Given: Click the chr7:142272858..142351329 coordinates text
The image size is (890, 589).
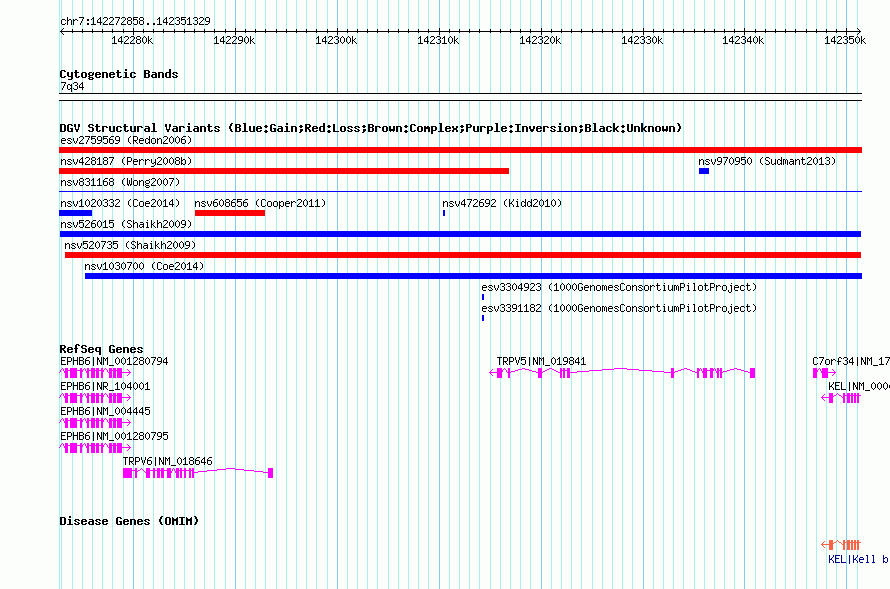Looking at the screenshot, I should 135,21.
